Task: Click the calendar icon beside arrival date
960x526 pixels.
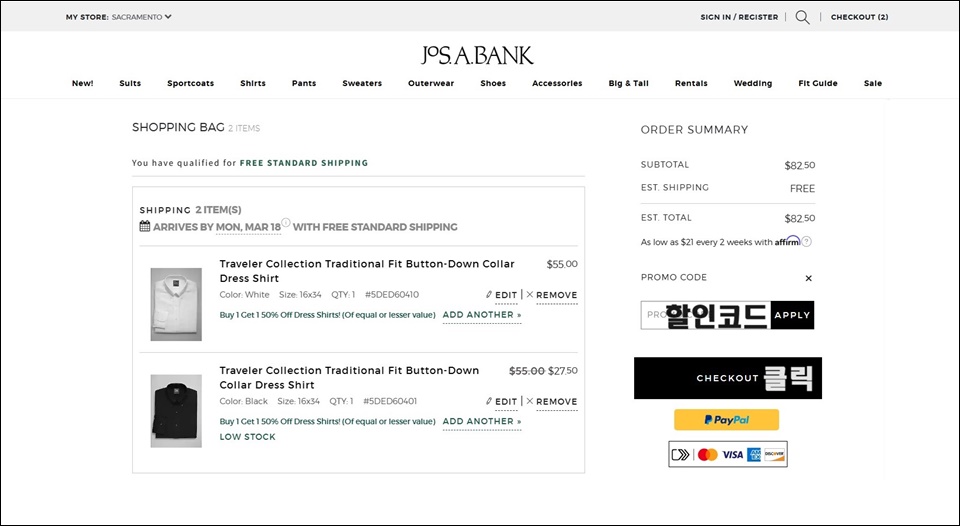Action: 144,226
